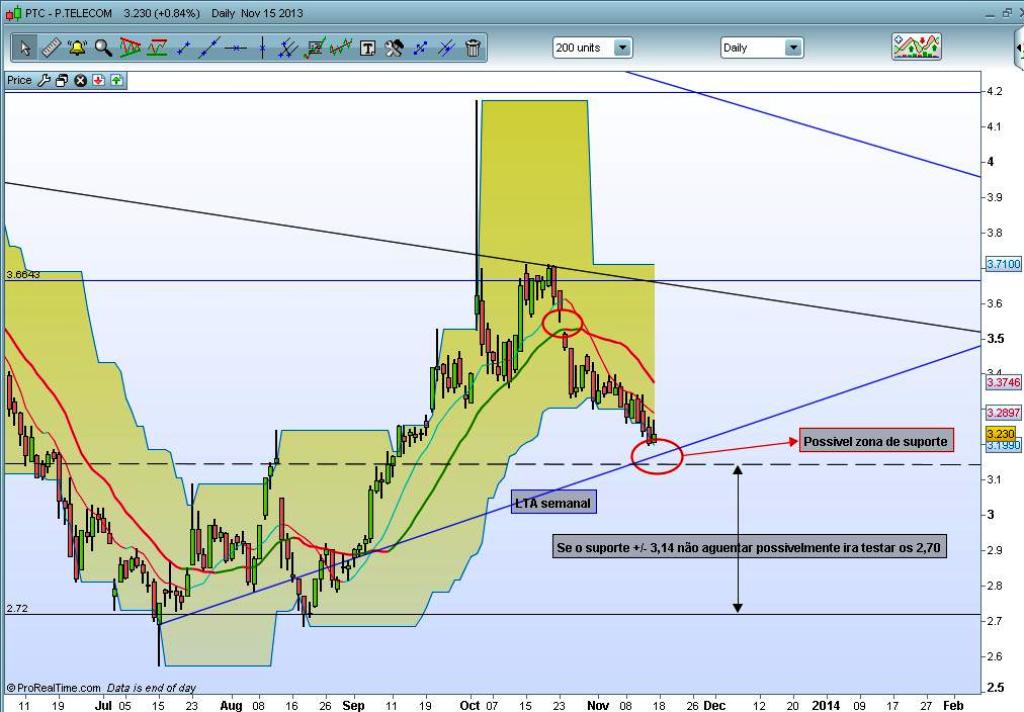Open Price panel wrench settings
Image resolution: width=1024 pixels, height=712 pixels.
tap(44, 80)
